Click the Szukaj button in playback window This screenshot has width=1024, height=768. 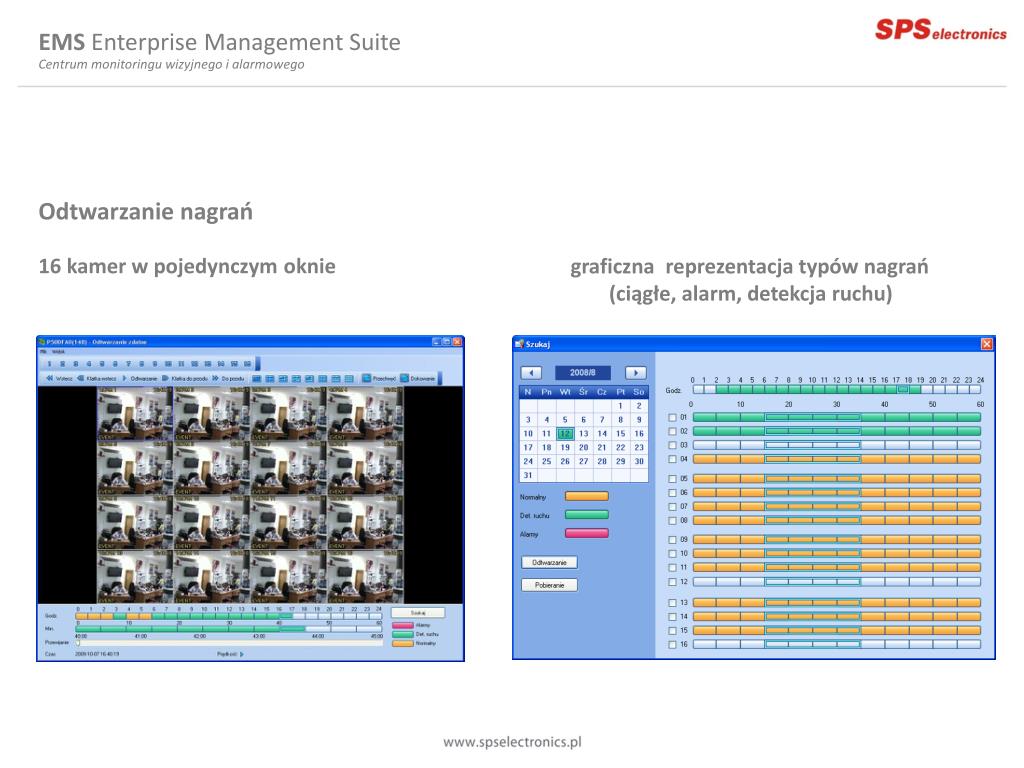[x=418, y=613]
